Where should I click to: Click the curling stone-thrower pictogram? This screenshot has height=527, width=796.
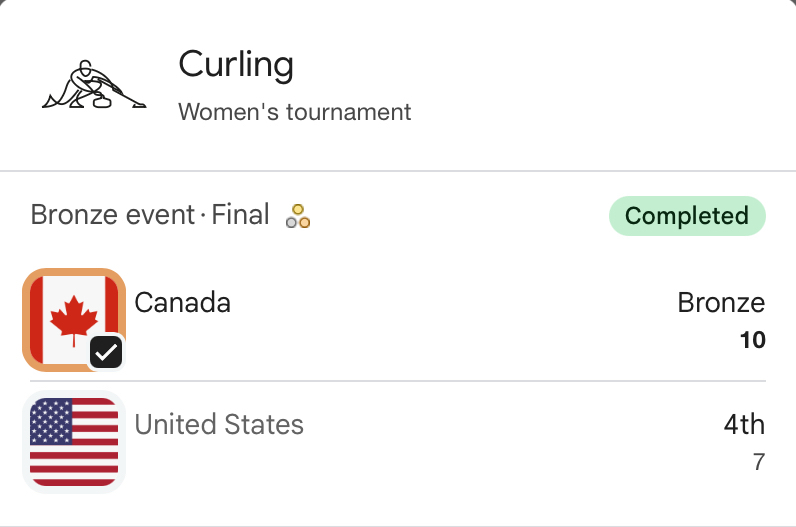pyautogui.click(x=95, y=86)
